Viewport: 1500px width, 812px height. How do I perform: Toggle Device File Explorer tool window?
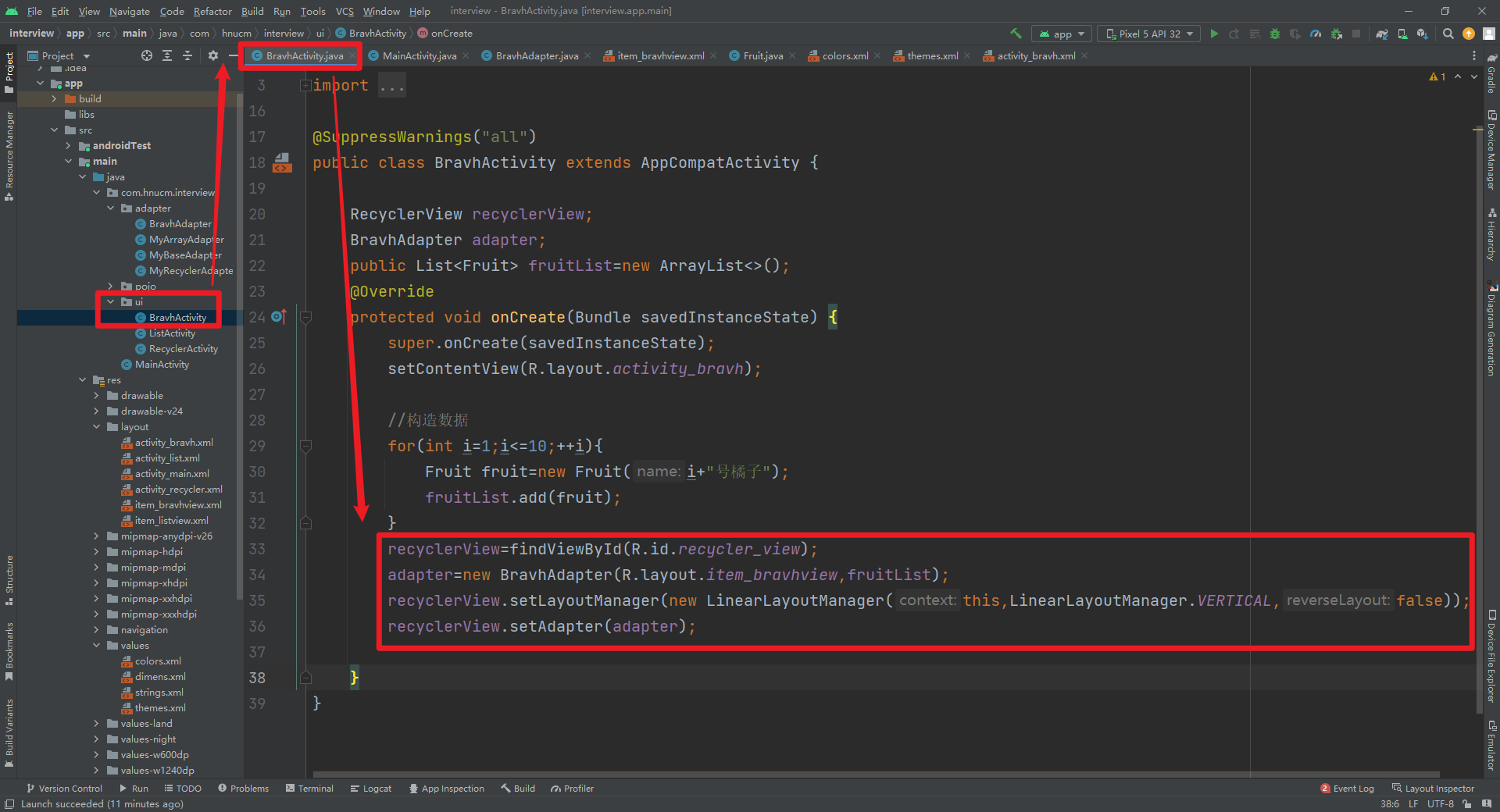tap(1491, 656)
